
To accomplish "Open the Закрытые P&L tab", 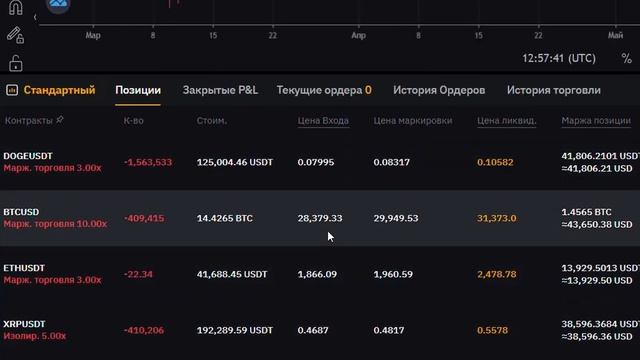I will coord(220,90).
